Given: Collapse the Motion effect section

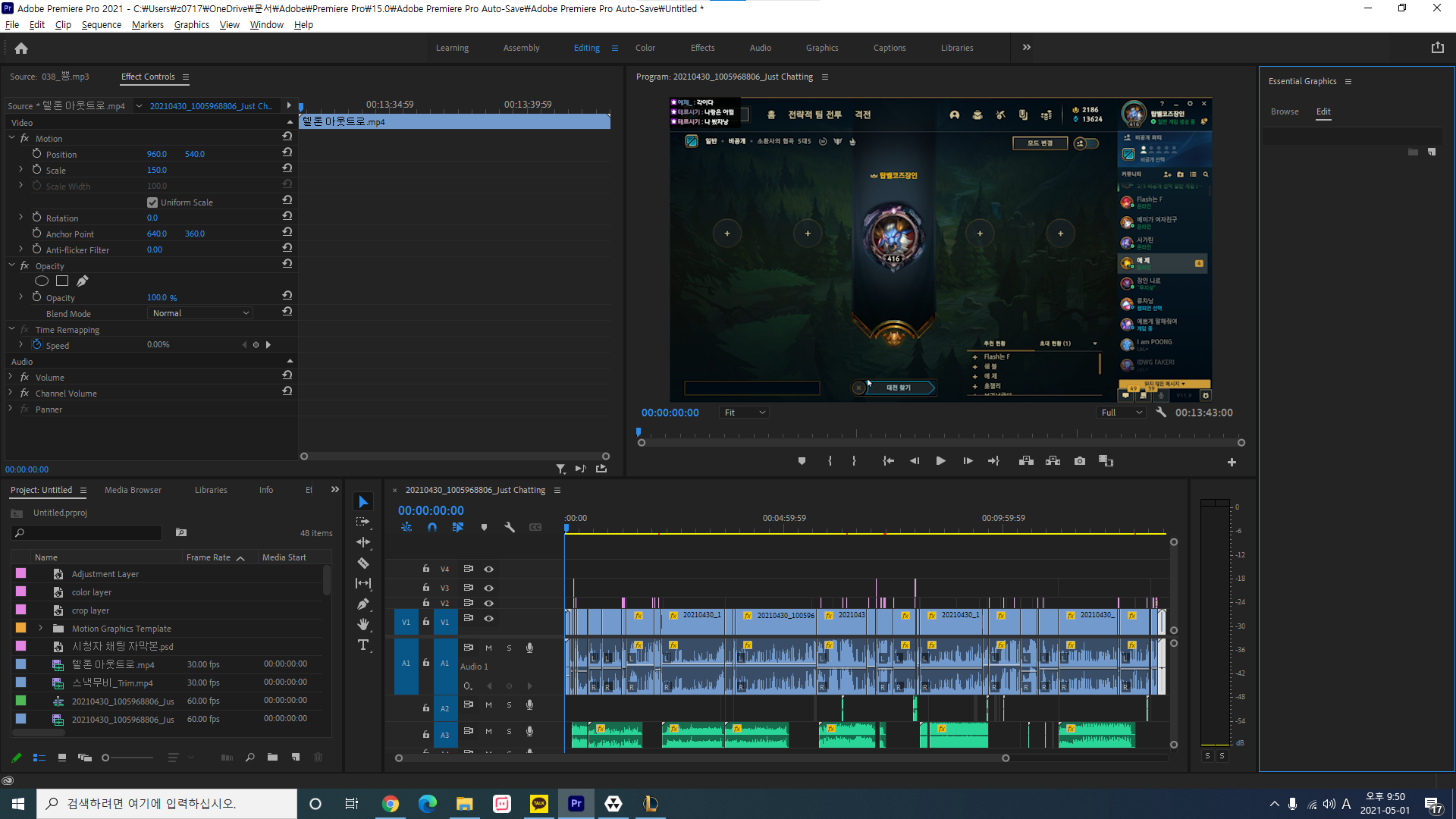Looking at the screenshot, I should click(x=11, y=138).
